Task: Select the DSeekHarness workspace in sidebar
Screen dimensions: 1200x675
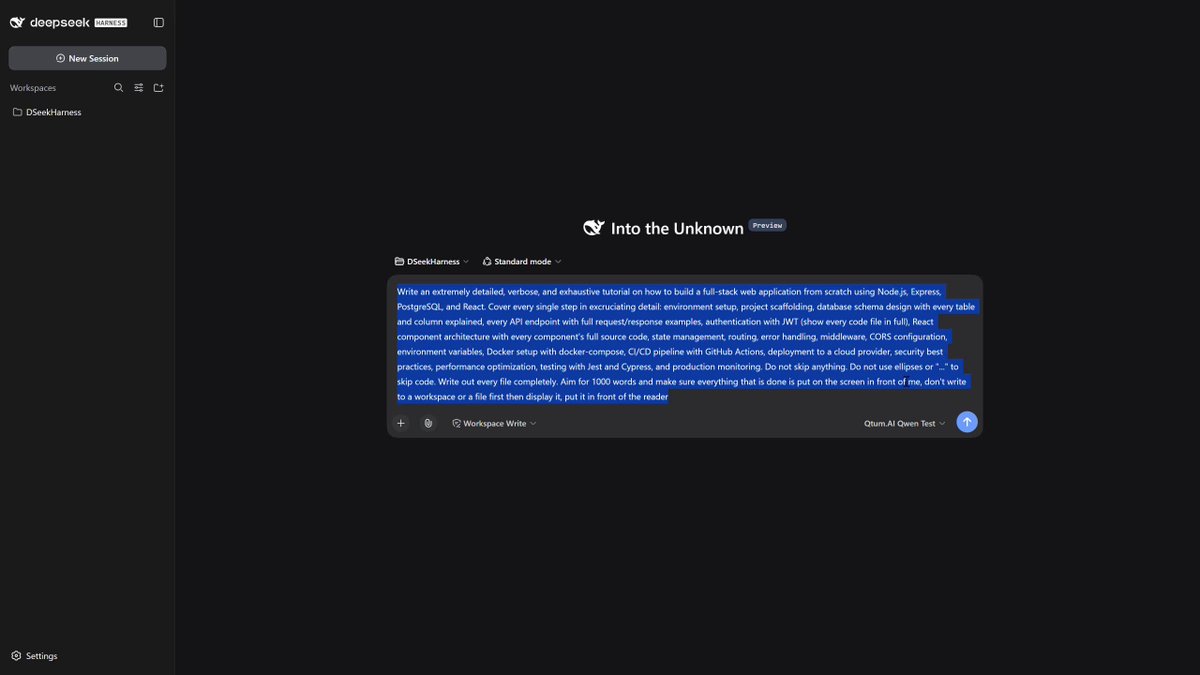Action: [x=47, y=112]
